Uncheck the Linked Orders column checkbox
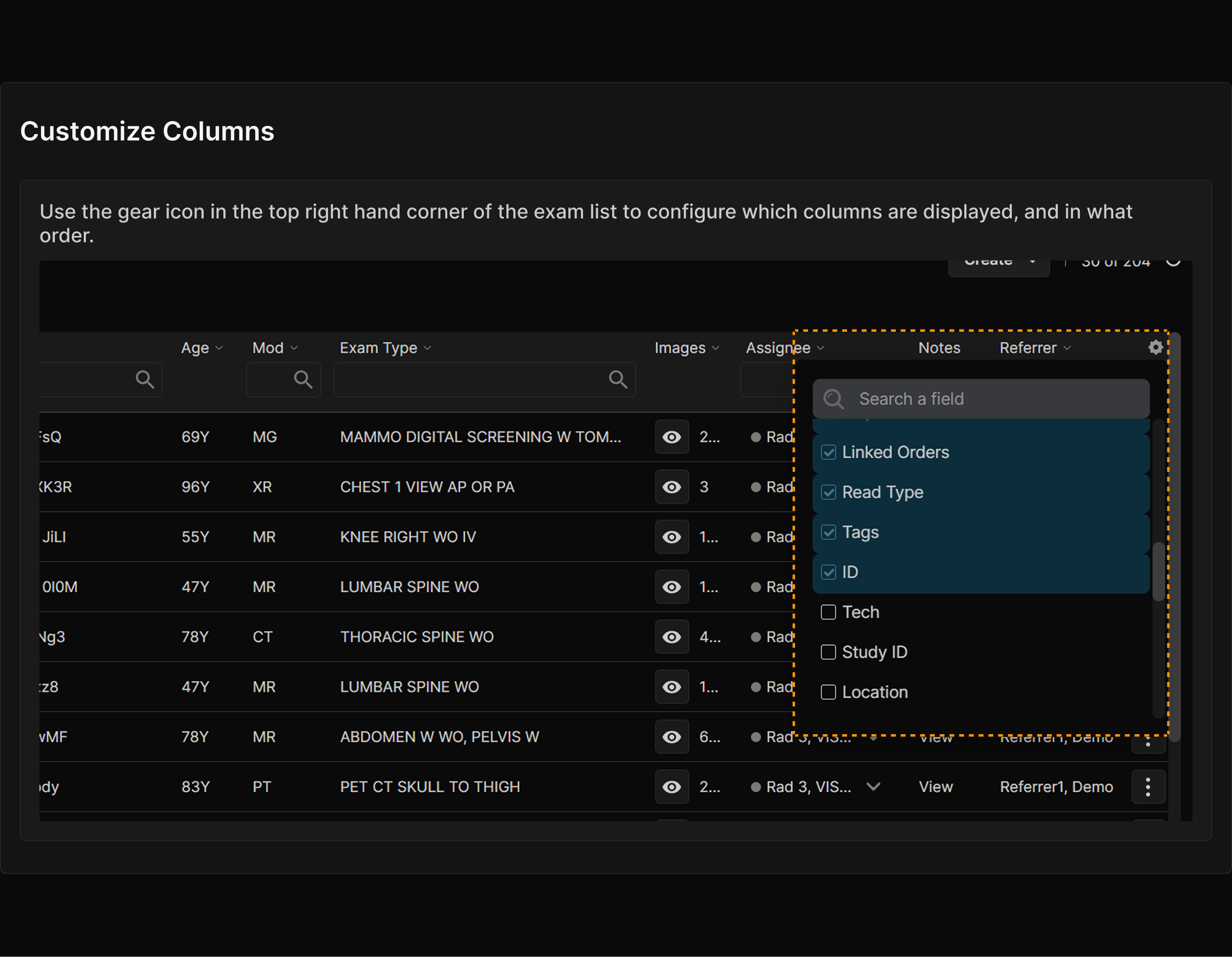Image resolution: width=1232 pixels, height=957 pixels. click(x=828, y=452)
